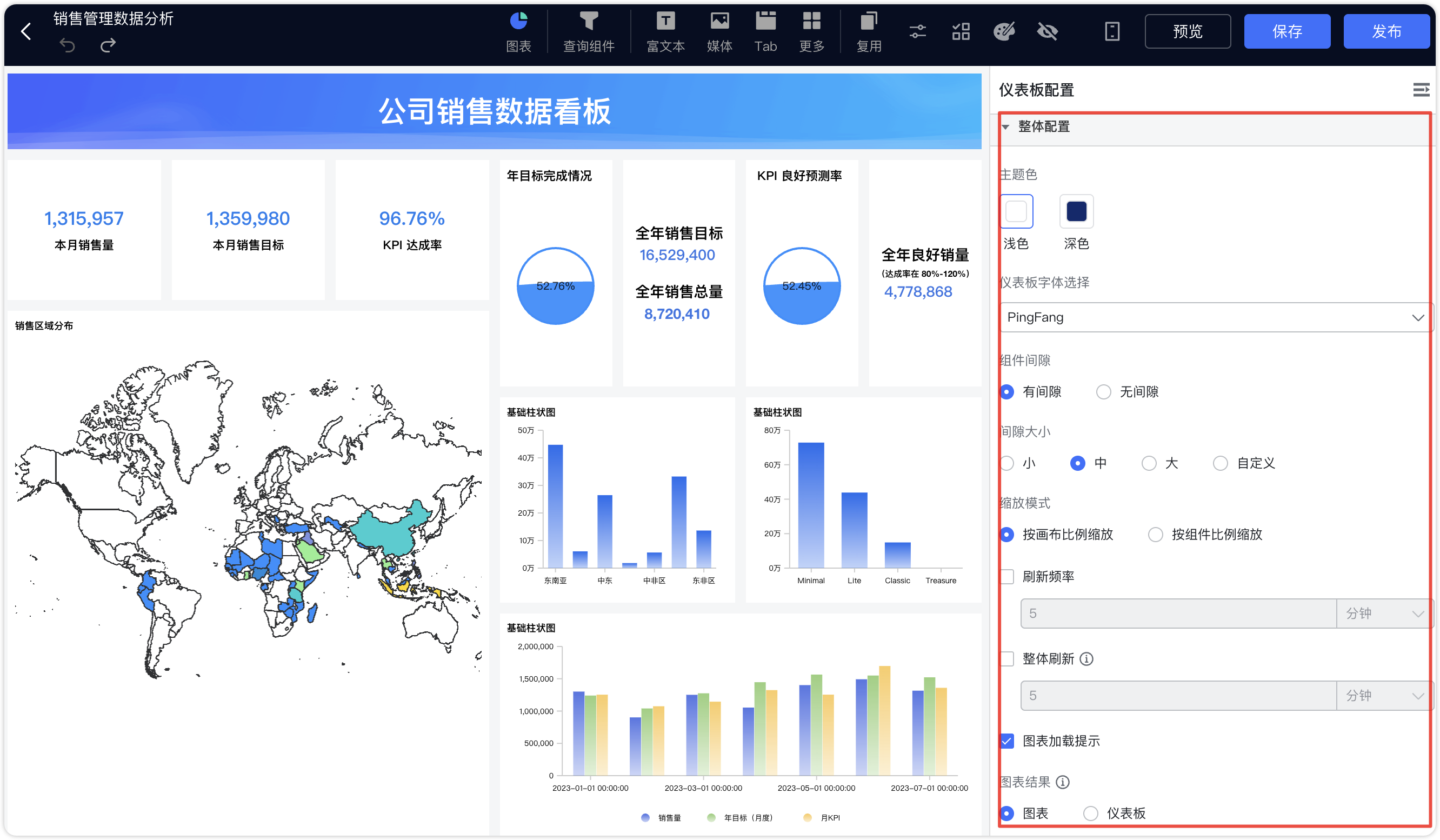This screenshot has height=840, width=1440.
Task: Click the dashboard name 销售管理数据分析
Action: (113, 19)
